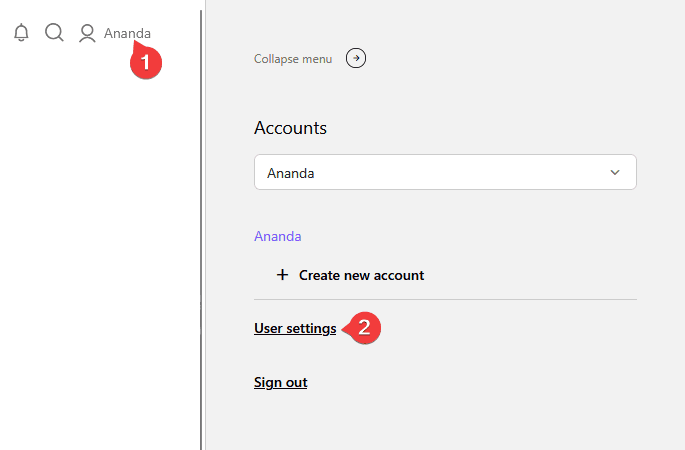Click the chevron arrow in accounts dropdown
Image resolution: width=685 pixels, height=450 pixels.
coord(614,172)
